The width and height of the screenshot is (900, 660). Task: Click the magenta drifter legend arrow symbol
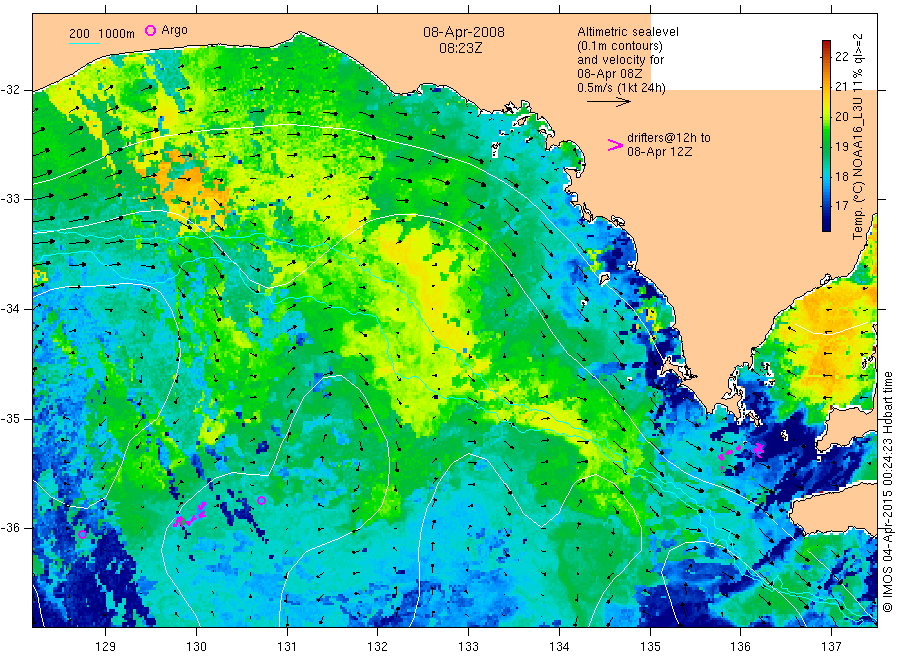point(615,145)
